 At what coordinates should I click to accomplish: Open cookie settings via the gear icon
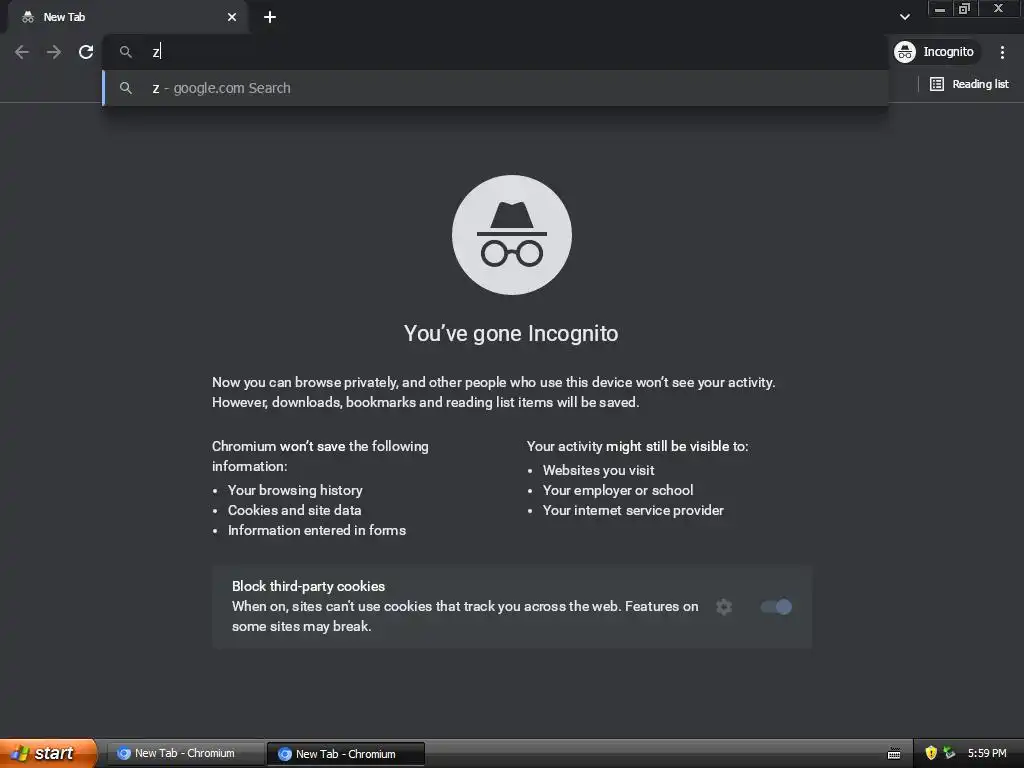coord(724,607)
